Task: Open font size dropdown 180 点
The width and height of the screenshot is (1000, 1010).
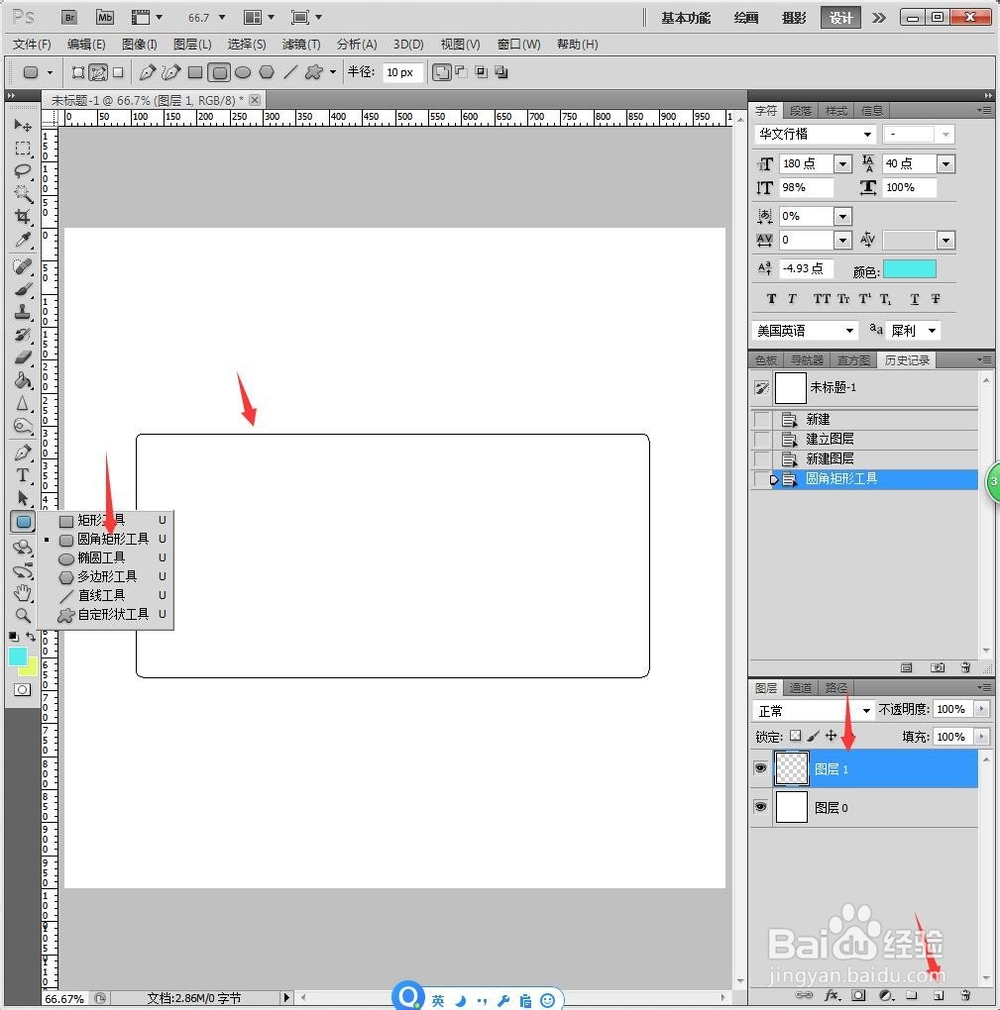Action: tap(843, 164)
